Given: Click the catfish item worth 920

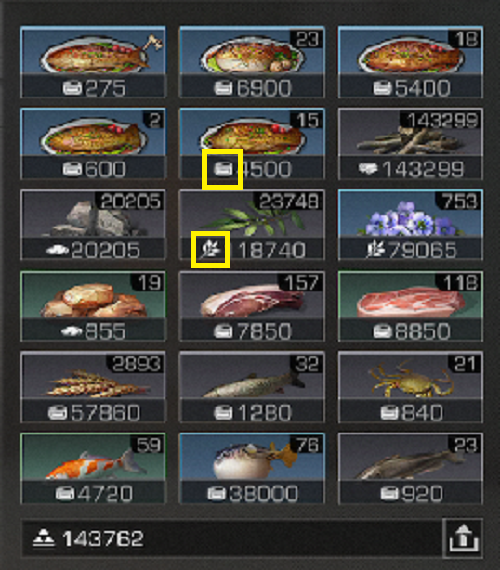Looking at the screenshot, I should pyautogui.click(x=410, y=468).
